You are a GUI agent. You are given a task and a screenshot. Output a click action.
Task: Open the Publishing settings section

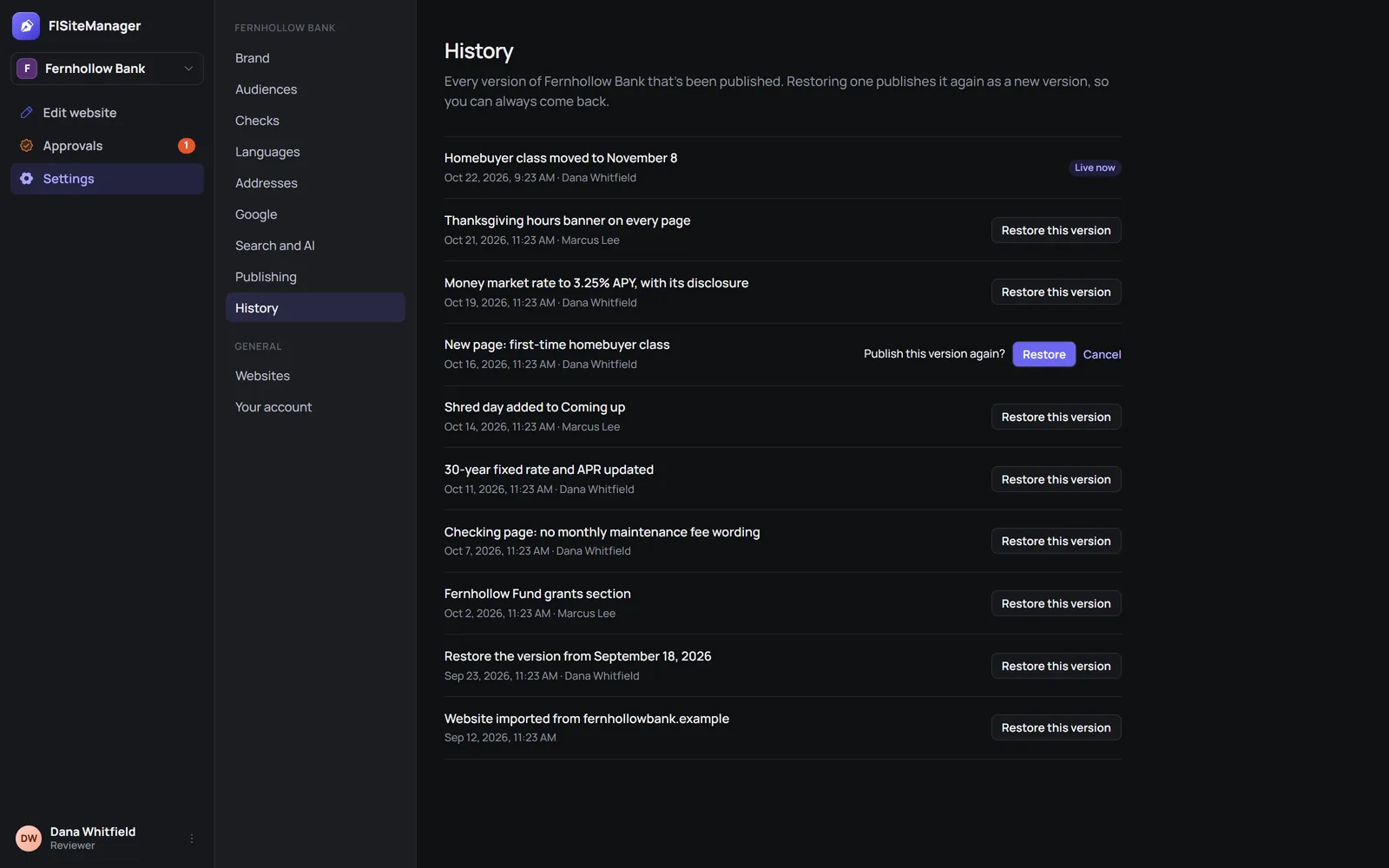pos(315,277)
